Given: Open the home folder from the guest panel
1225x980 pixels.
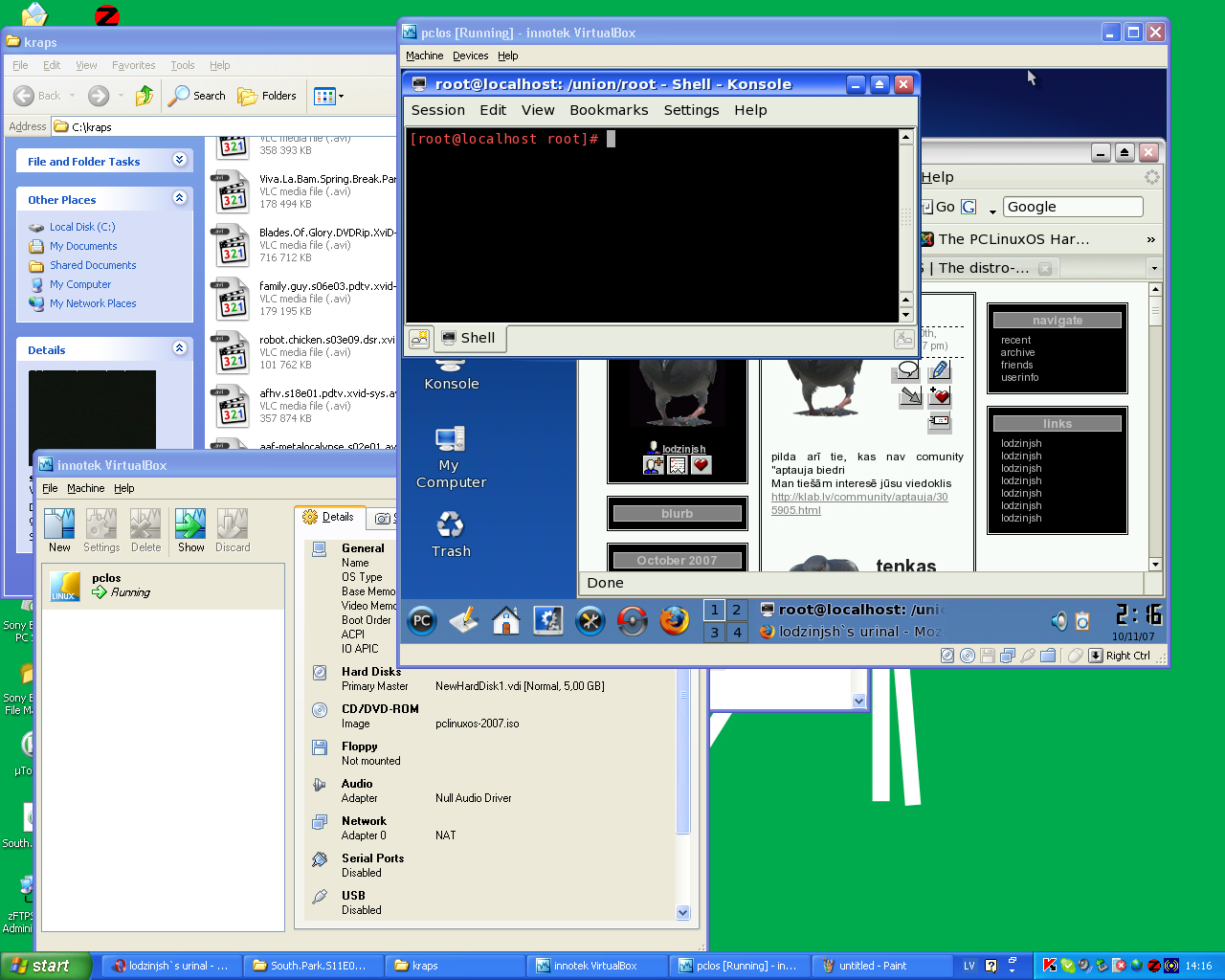Looking at the screenshot, I should point(505,621).
